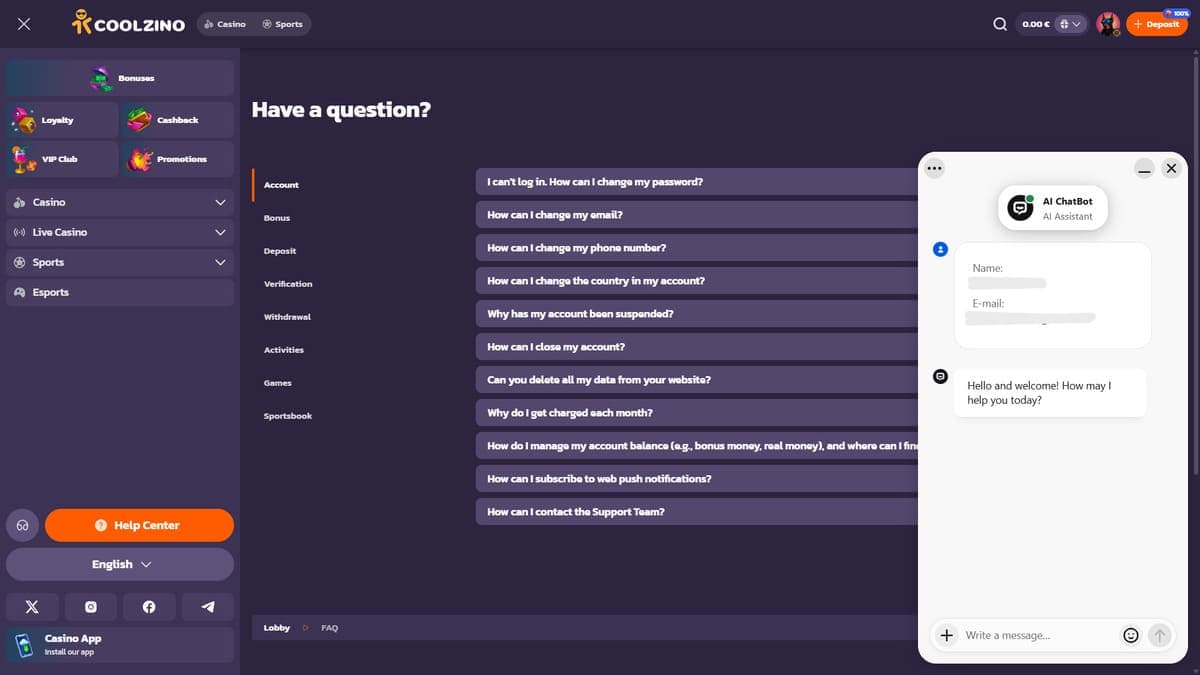Expand 'Can you delete all my data' question

(x=697, y=380)
